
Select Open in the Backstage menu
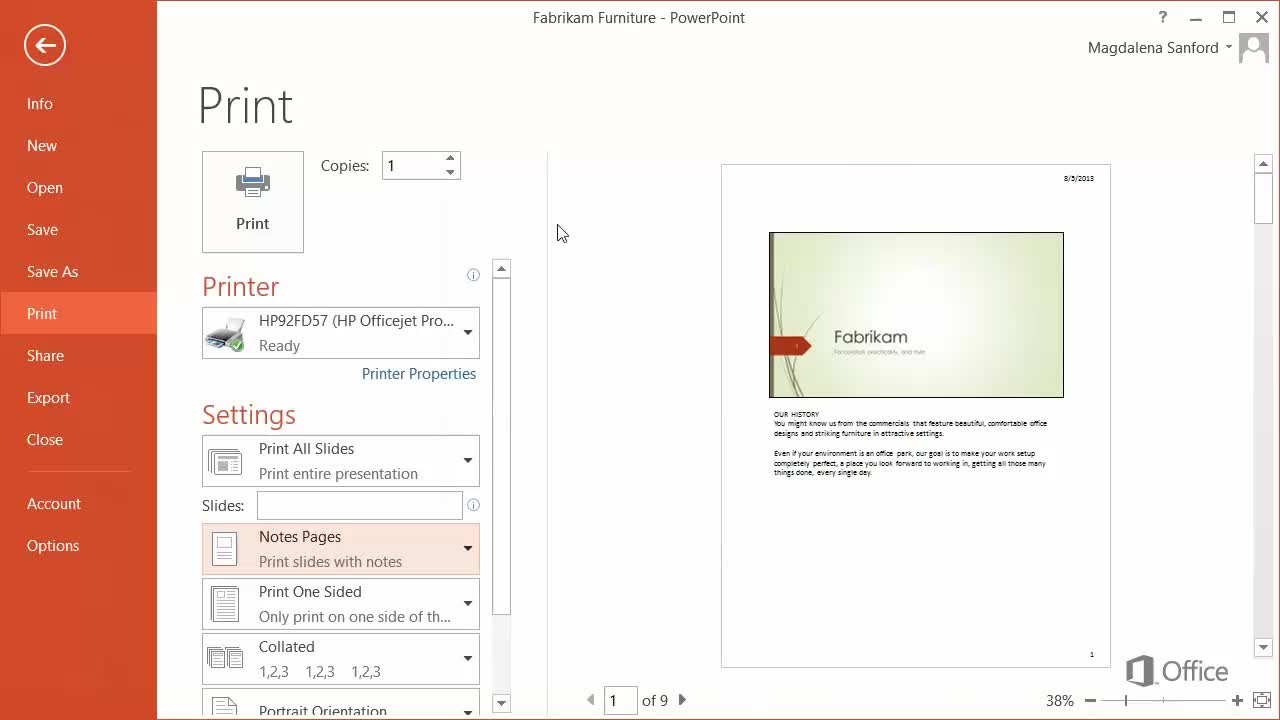tap(78, 188)
